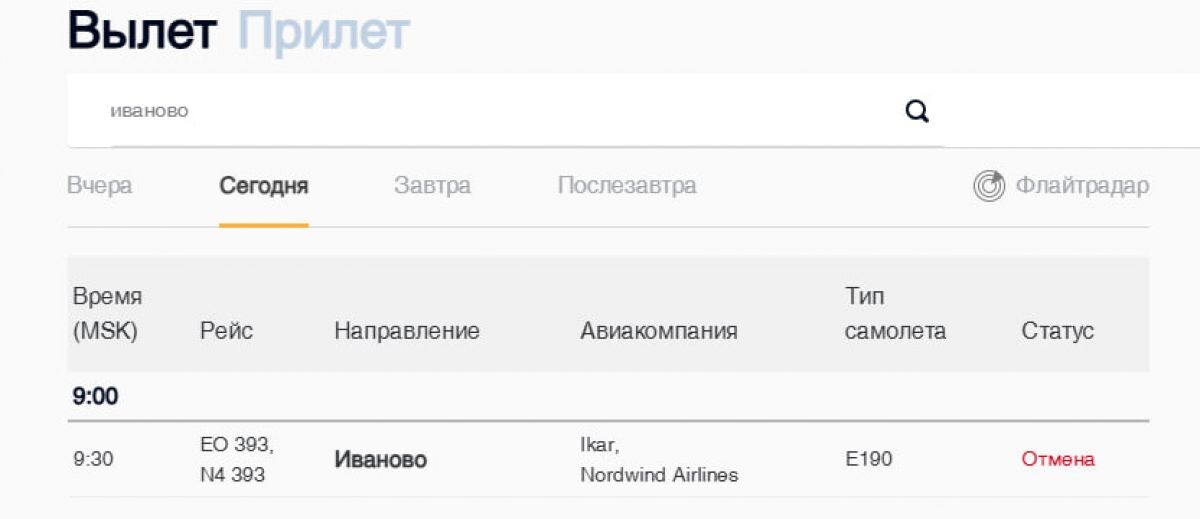Viewport: 1200px width, 519px height.
Task: Click the magnifying glass search icon
Action: (x=917, y=111)
